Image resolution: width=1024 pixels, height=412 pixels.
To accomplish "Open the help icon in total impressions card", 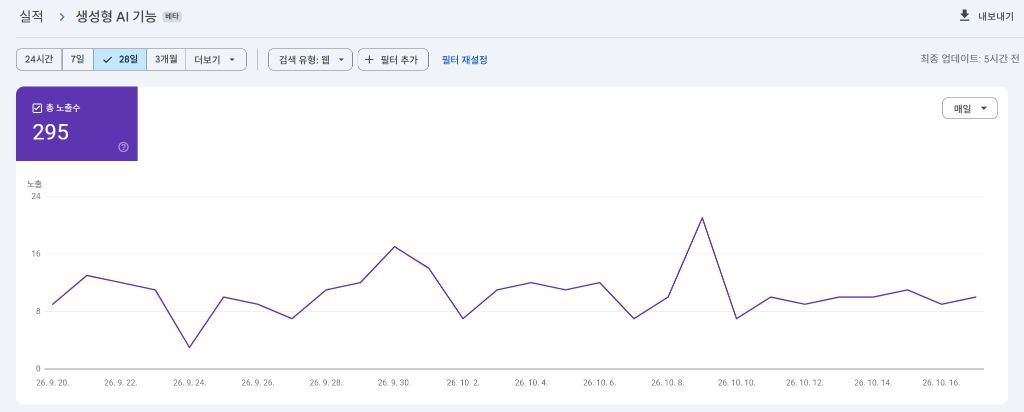I will click(123, 147).
